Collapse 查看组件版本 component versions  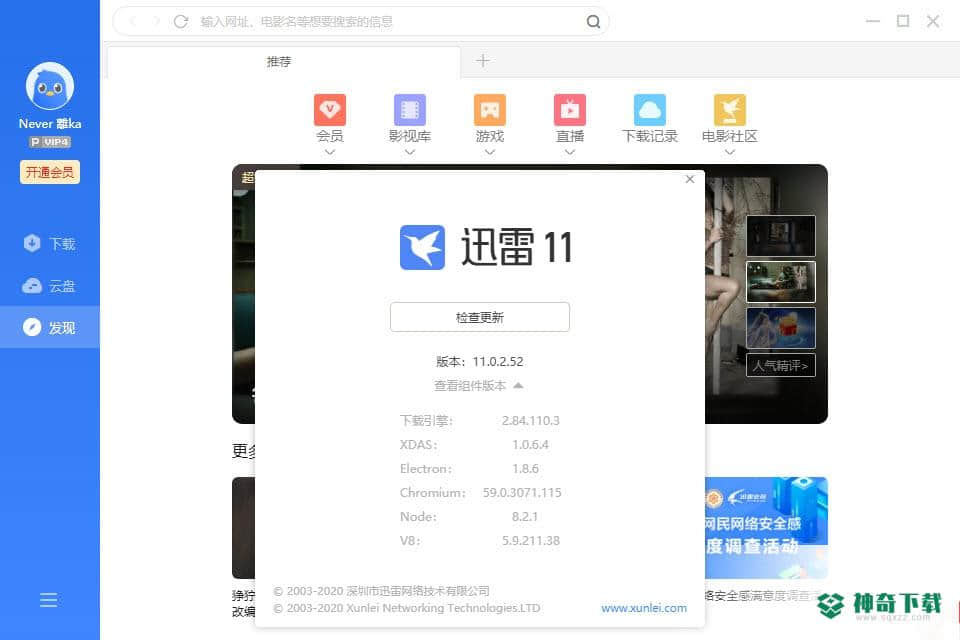coord(478,386)
